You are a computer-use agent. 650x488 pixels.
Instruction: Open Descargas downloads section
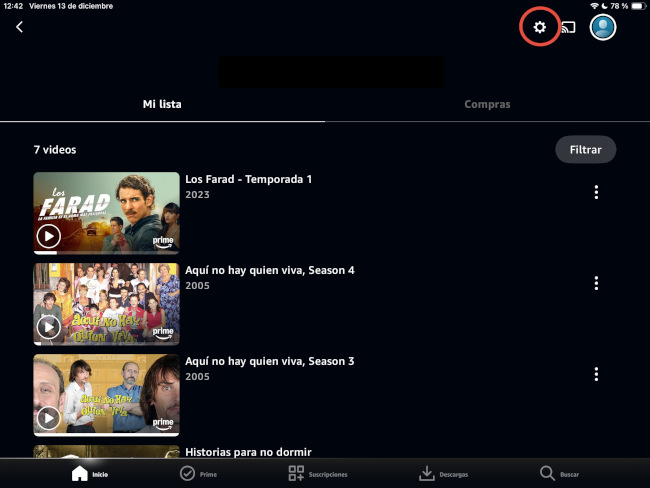pyautogui.click(x=442, y=473)
